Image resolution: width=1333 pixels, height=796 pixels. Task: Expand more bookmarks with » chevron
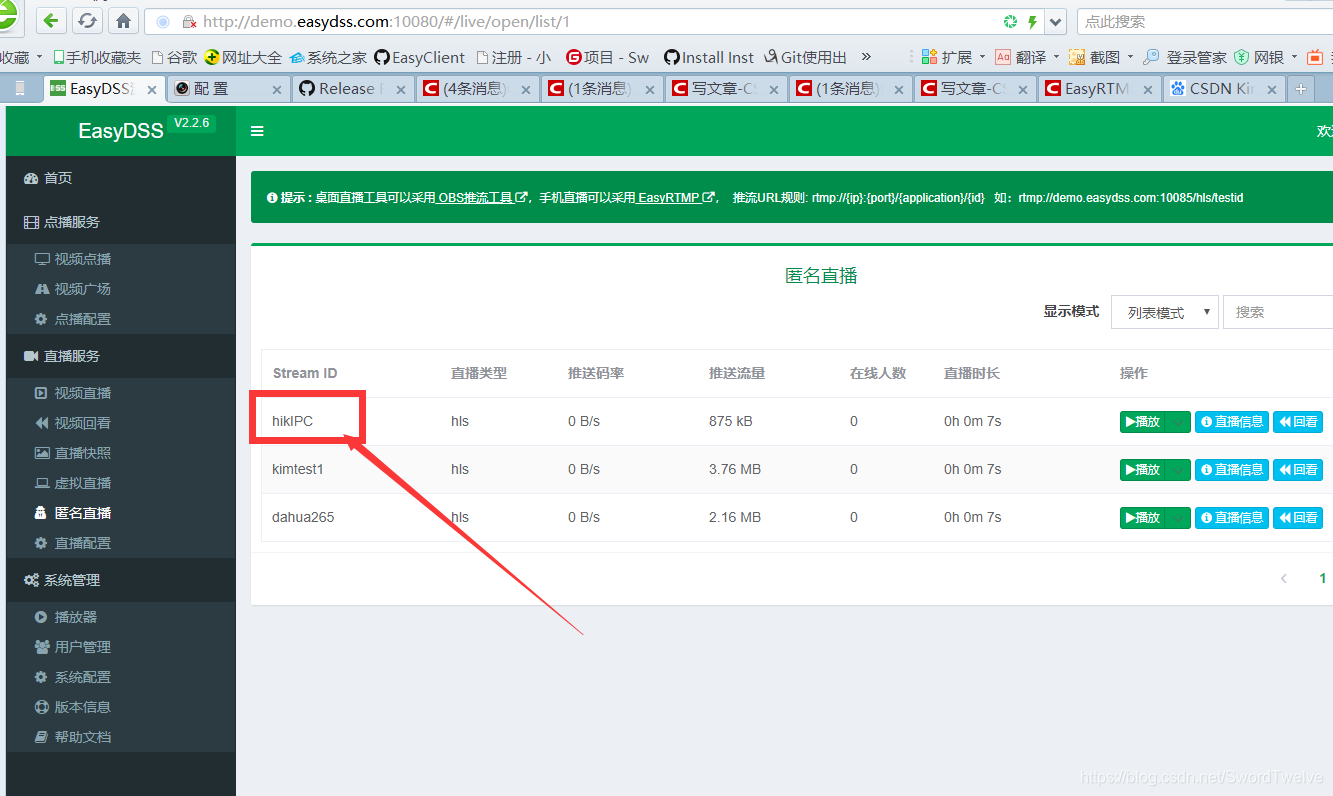pyautogui.click(x=866, y=57)
